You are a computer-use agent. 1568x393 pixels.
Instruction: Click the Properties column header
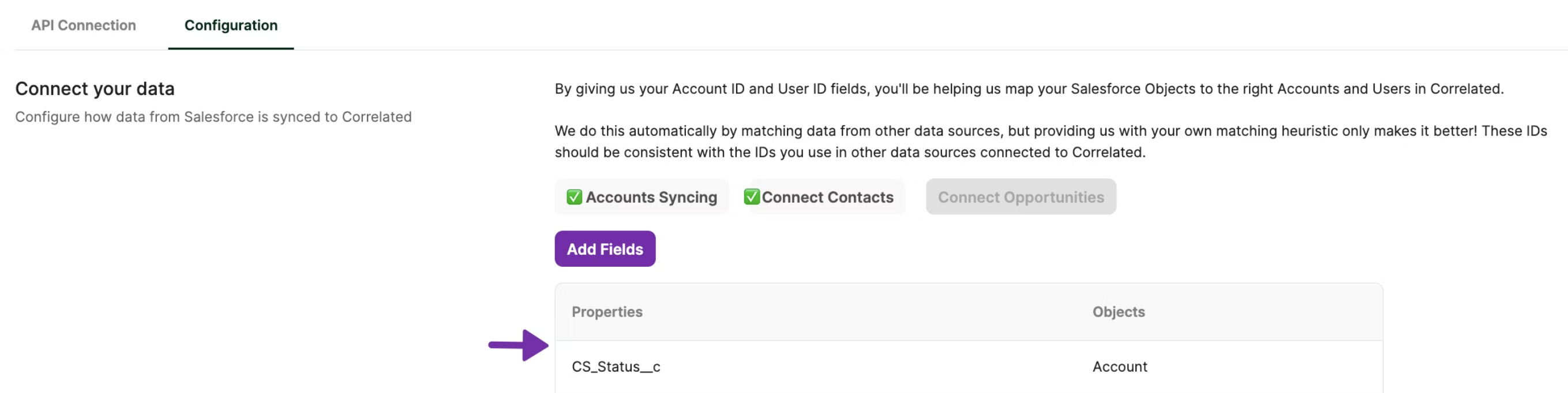pos(607,312)
